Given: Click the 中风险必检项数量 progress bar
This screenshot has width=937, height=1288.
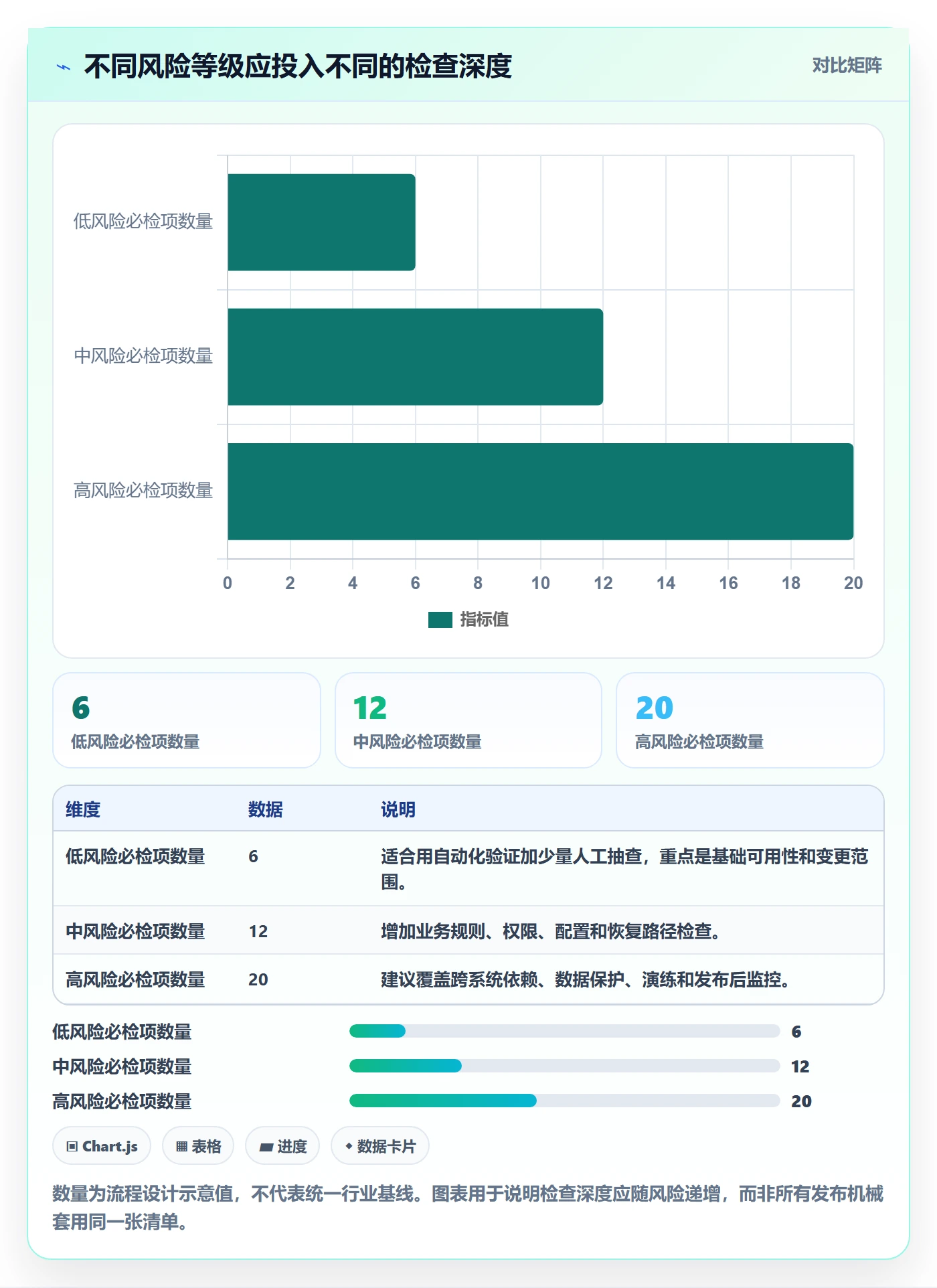Looking at the screenshot, I should 565,1066.
